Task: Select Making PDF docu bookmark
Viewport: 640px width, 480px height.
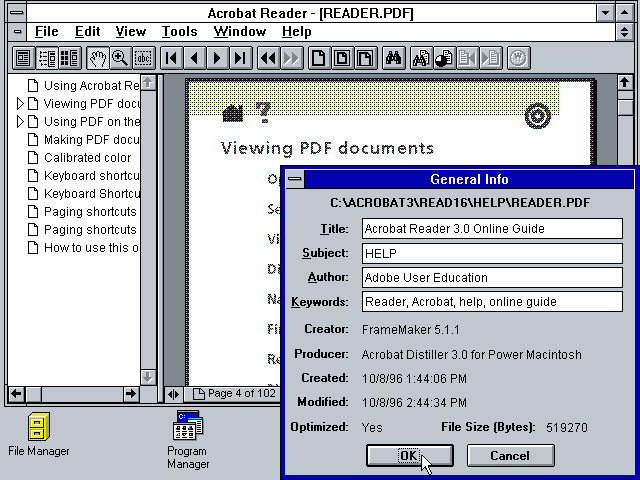Action: (x=84, y=140)
